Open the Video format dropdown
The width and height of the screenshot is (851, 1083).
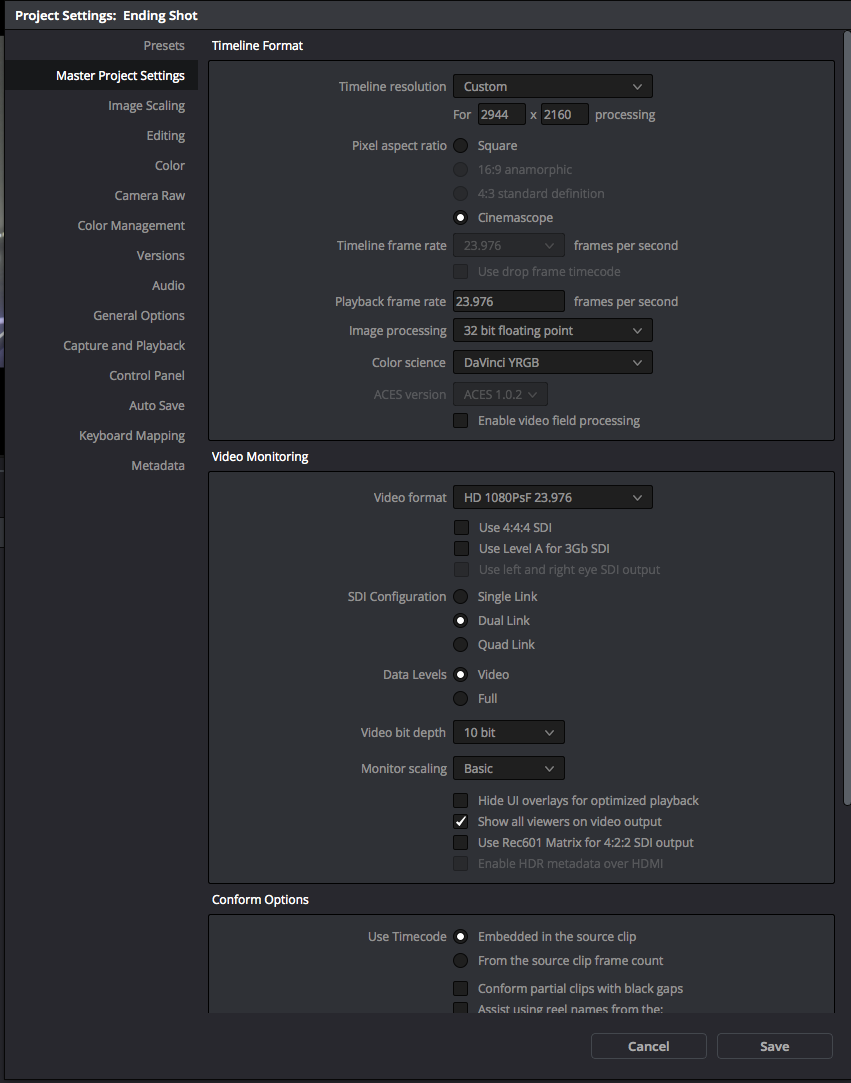553,497
